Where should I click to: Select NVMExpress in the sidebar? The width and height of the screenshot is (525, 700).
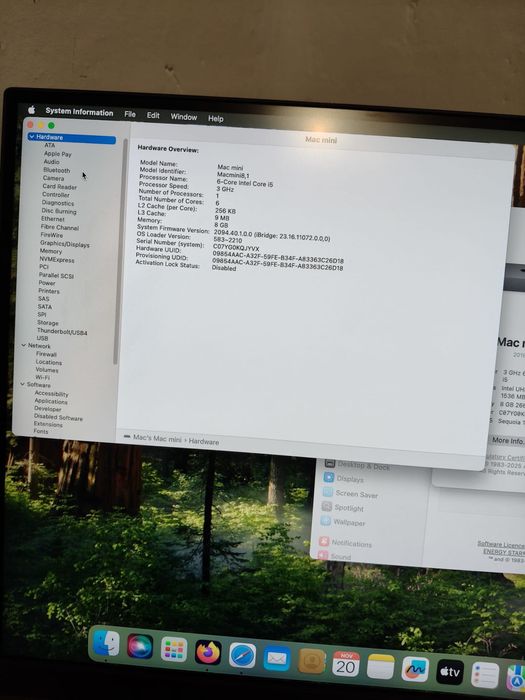tap(57, 260)
